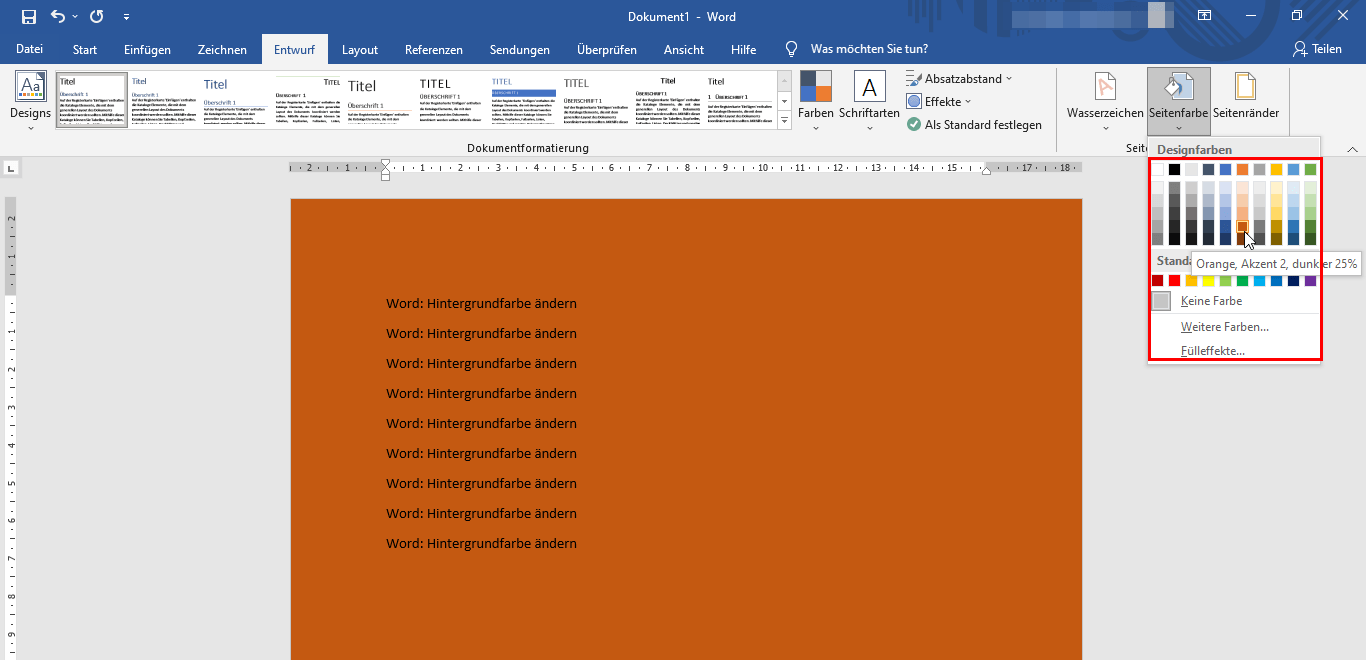This screenshot has width=1366, height=660.
Task: Open the undo history dropdown arrow
Action: click(74, 17)
